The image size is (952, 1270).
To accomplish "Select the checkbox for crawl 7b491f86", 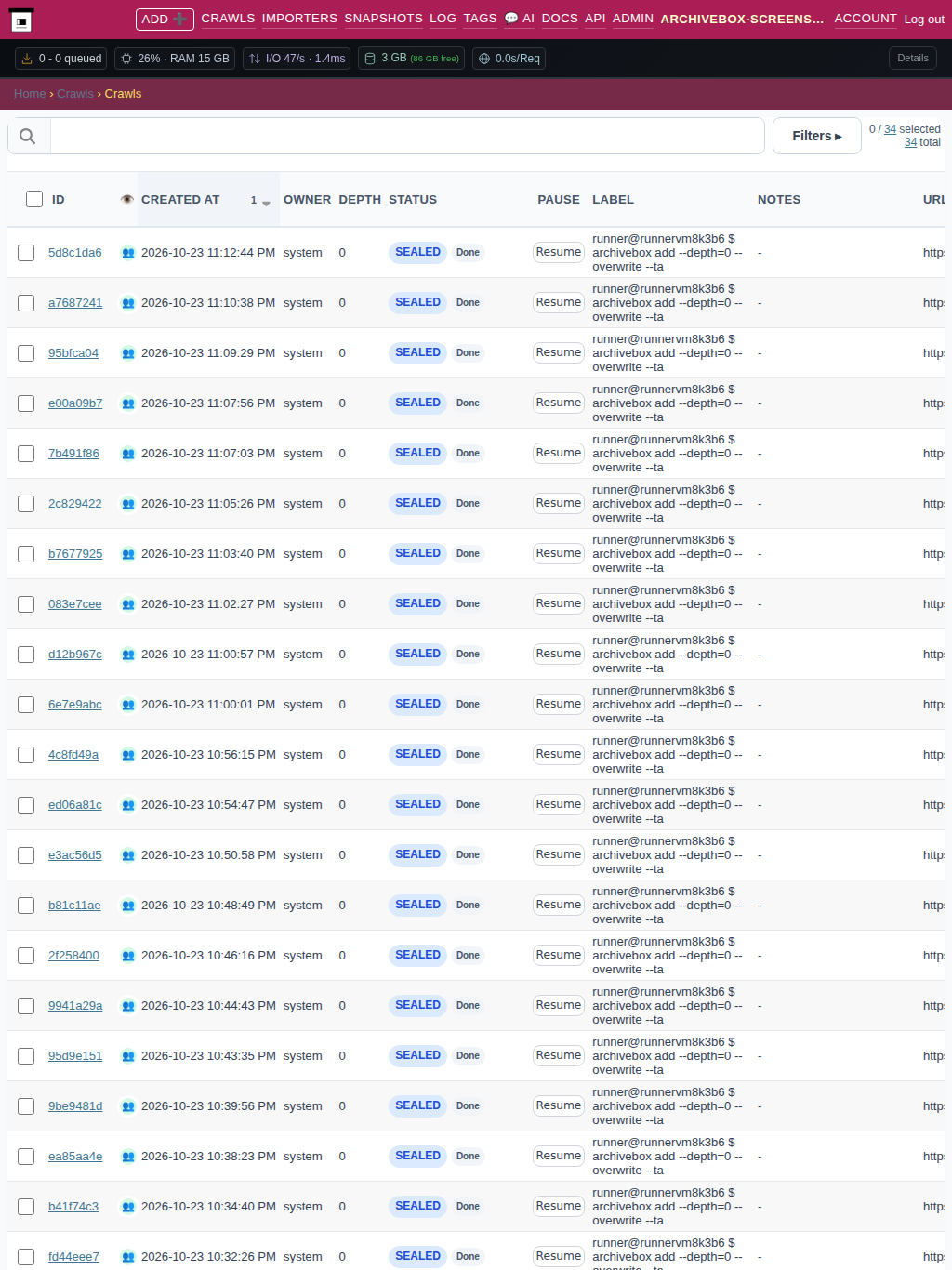I will click(26, 454).
